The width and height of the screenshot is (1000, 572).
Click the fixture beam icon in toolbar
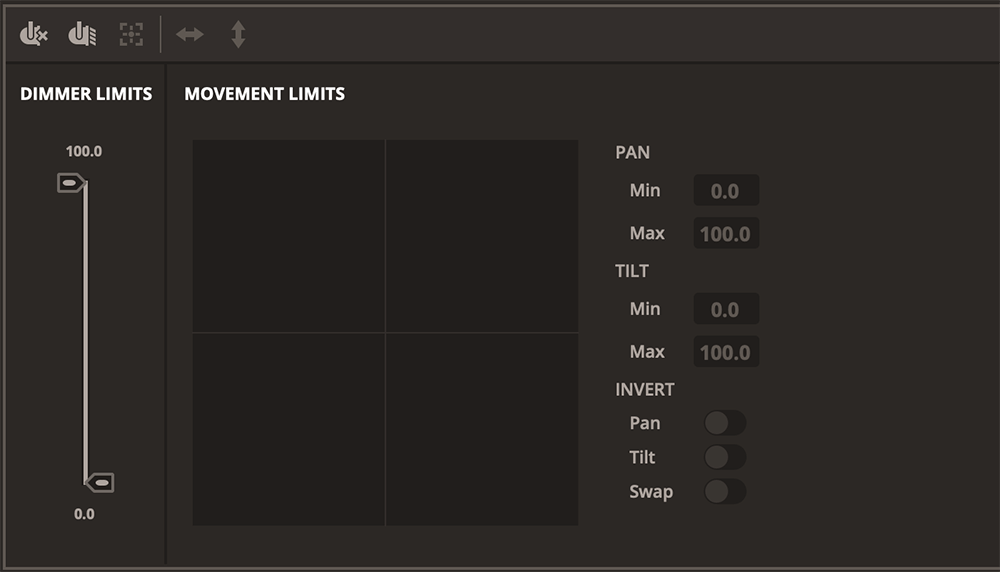82,35
